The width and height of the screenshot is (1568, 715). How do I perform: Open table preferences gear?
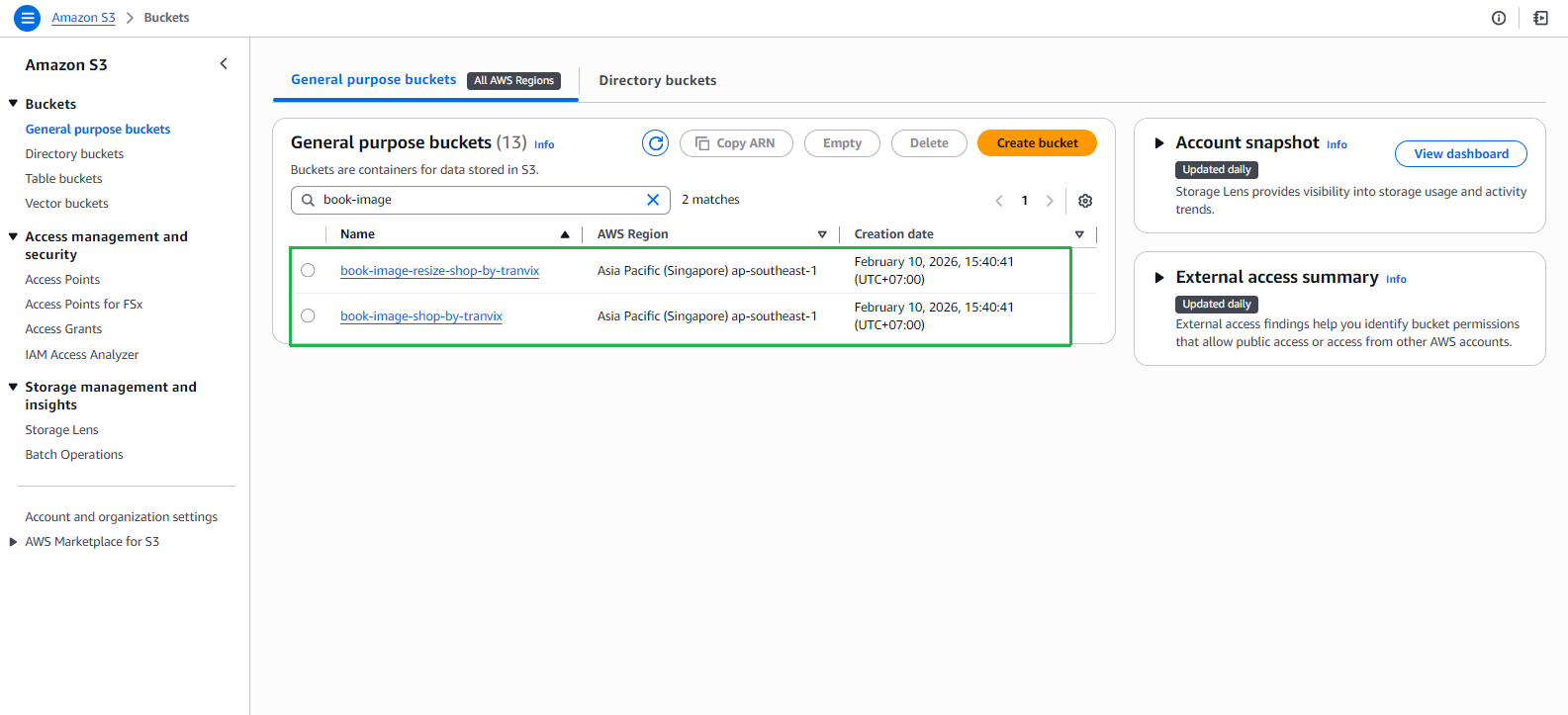tap(1085, 201)
